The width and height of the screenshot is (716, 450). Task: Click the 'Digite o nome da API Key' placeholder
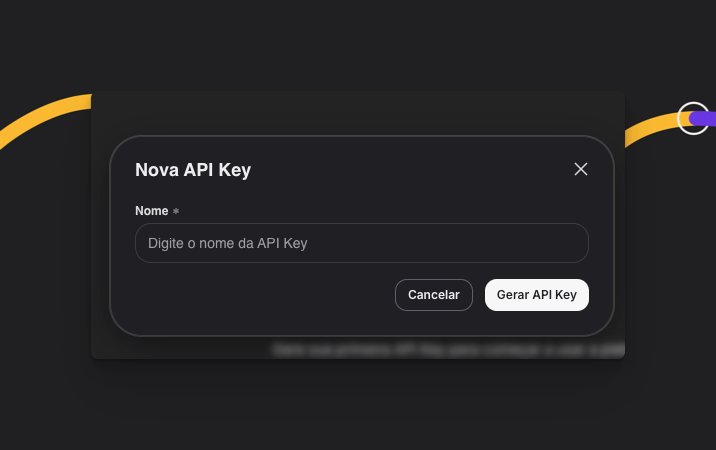click(227, 243)
